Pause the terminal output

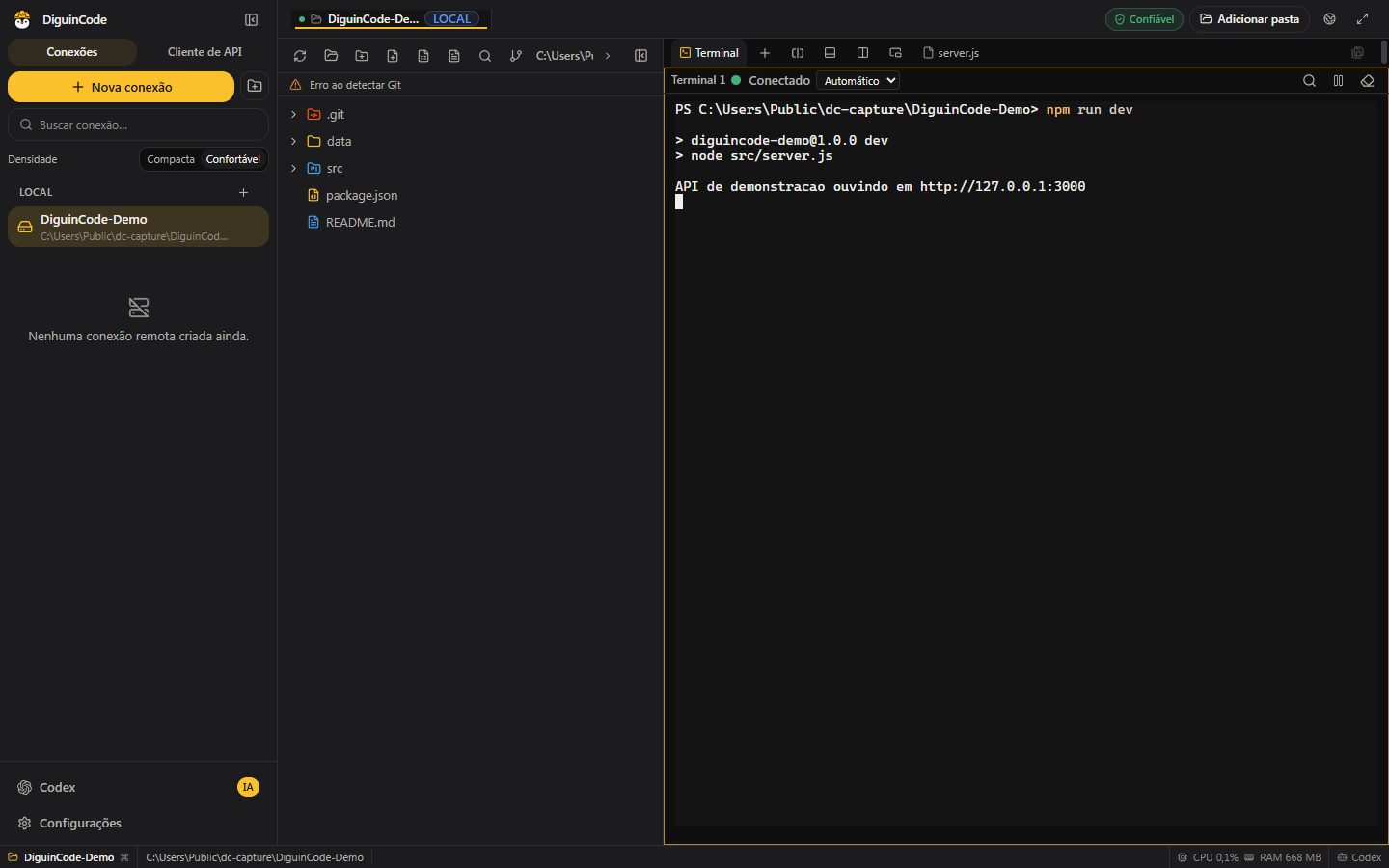1338,81
